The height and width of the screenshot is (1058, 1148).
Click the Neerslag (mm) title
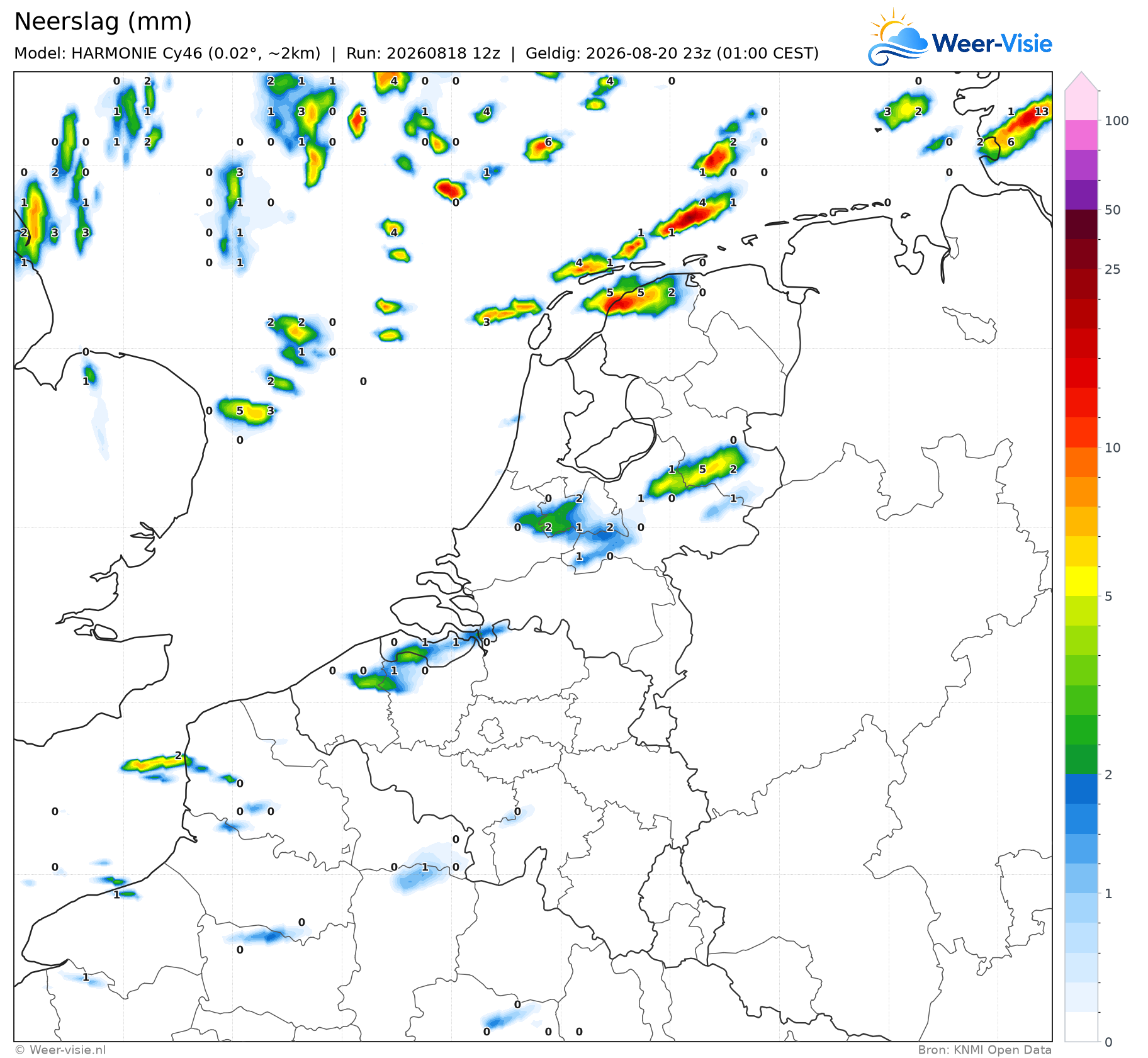click(103, 21)
